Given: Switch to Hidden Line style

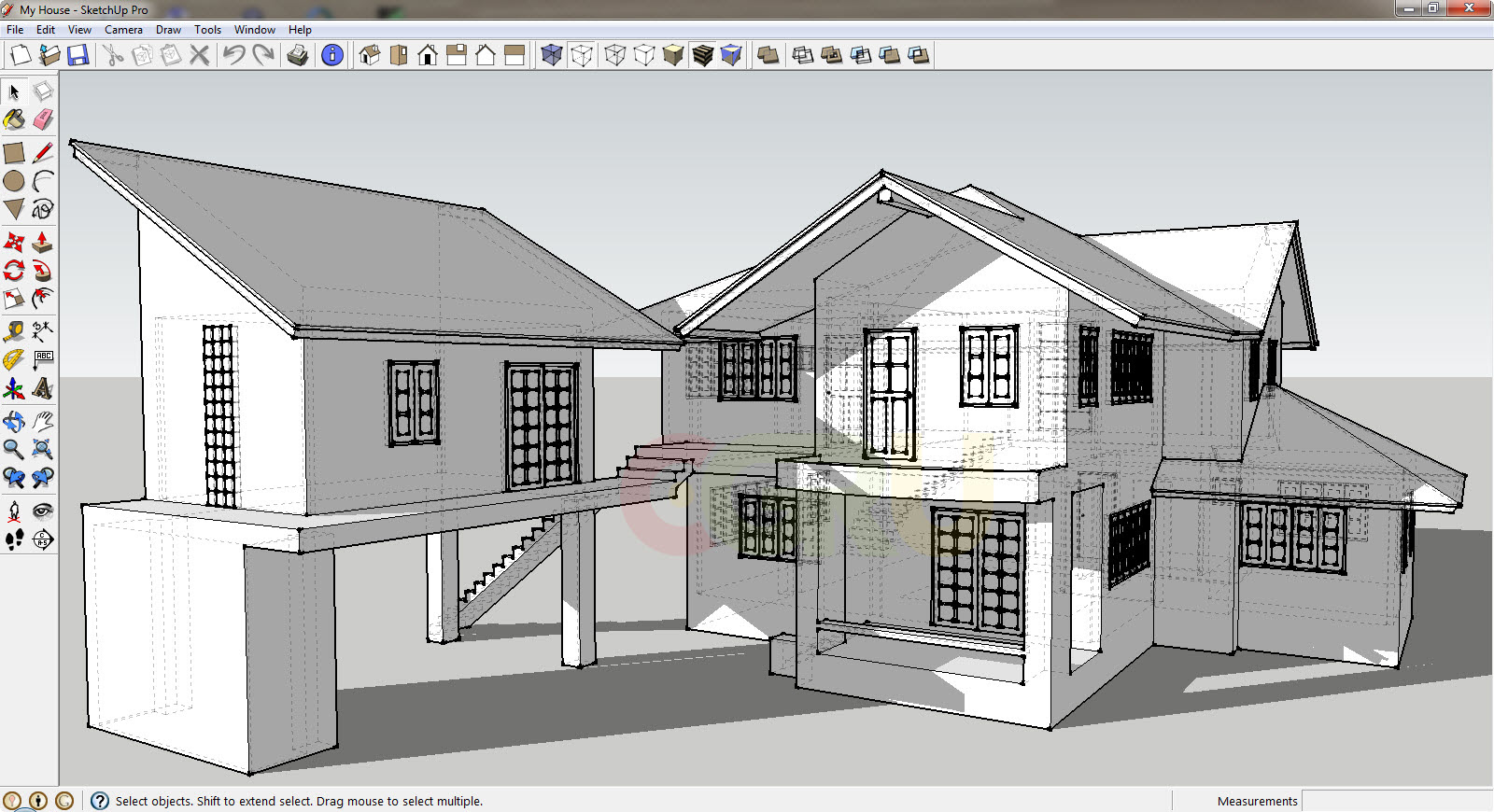Looking at the screenshot, I should (x=644, y=55).
